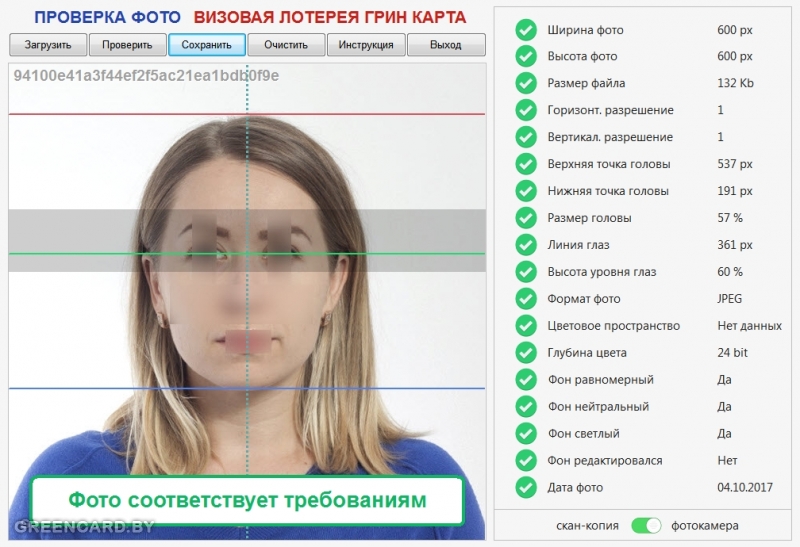
Task: Click the check icon for Размер головы
Action: [x=526, y=218]
